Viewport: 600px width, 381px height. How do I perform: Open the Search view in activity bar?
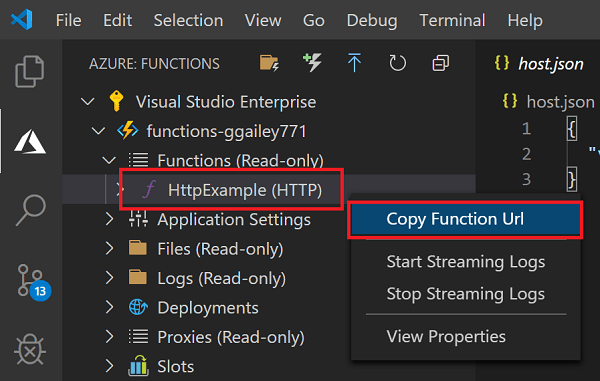tap(31, 210)
